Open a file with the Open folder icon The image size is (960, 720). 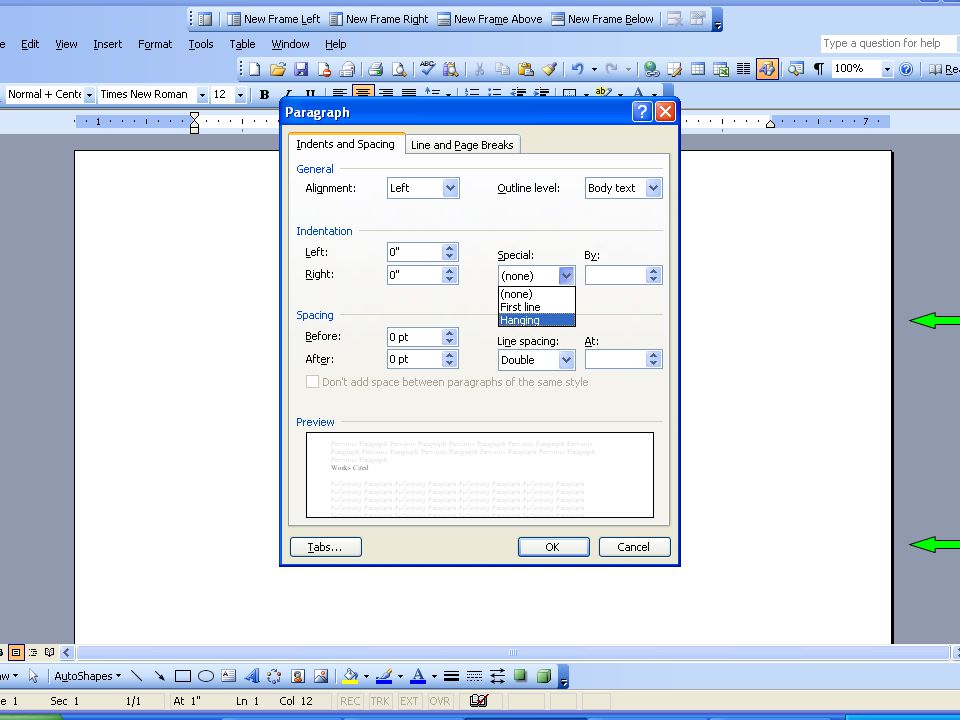coord(278,69)
